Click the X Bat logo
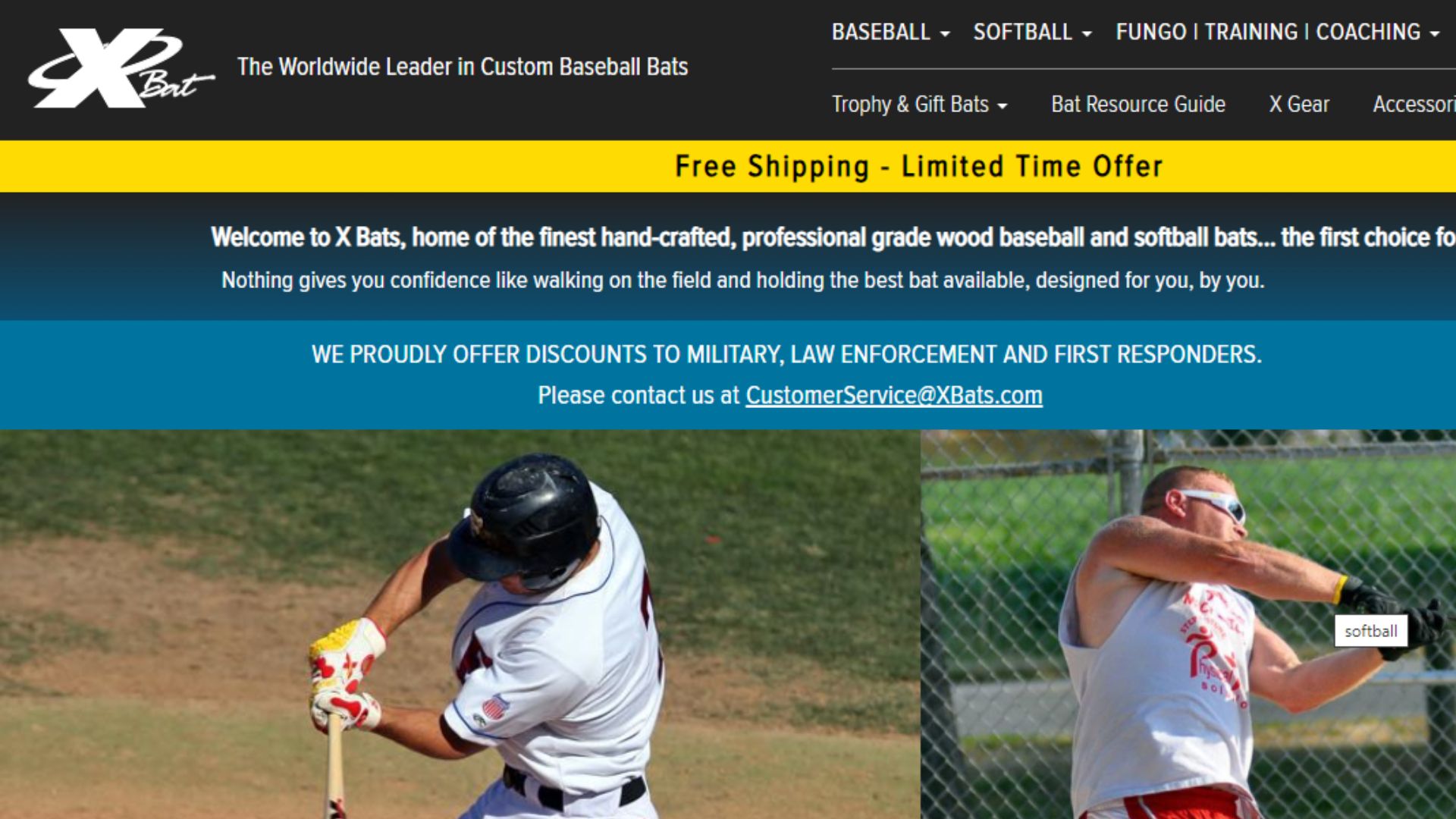The image size is (1456, 819). point(121,68)
